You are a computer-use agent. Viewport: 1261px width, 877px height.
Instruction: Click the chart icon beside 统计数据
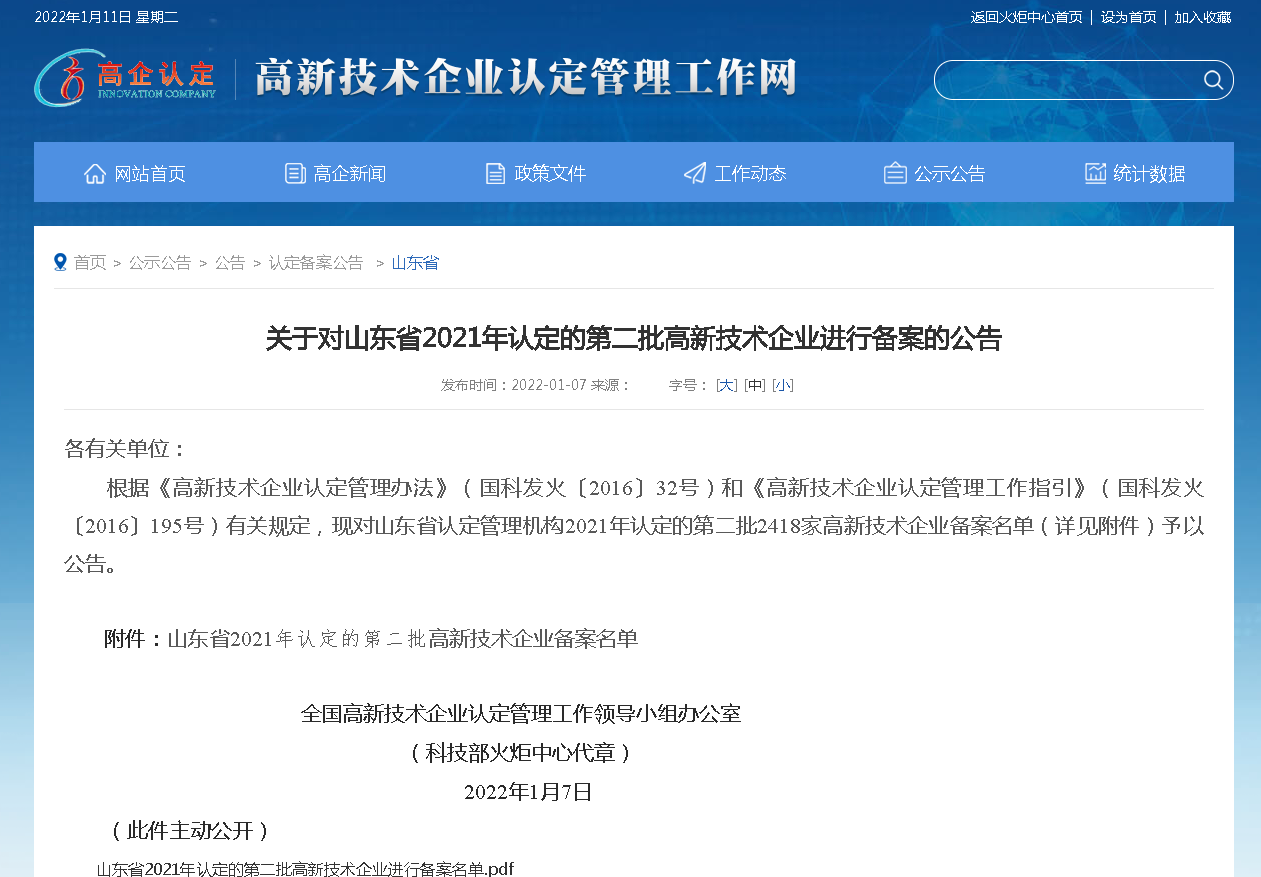tap(1095, 173)
